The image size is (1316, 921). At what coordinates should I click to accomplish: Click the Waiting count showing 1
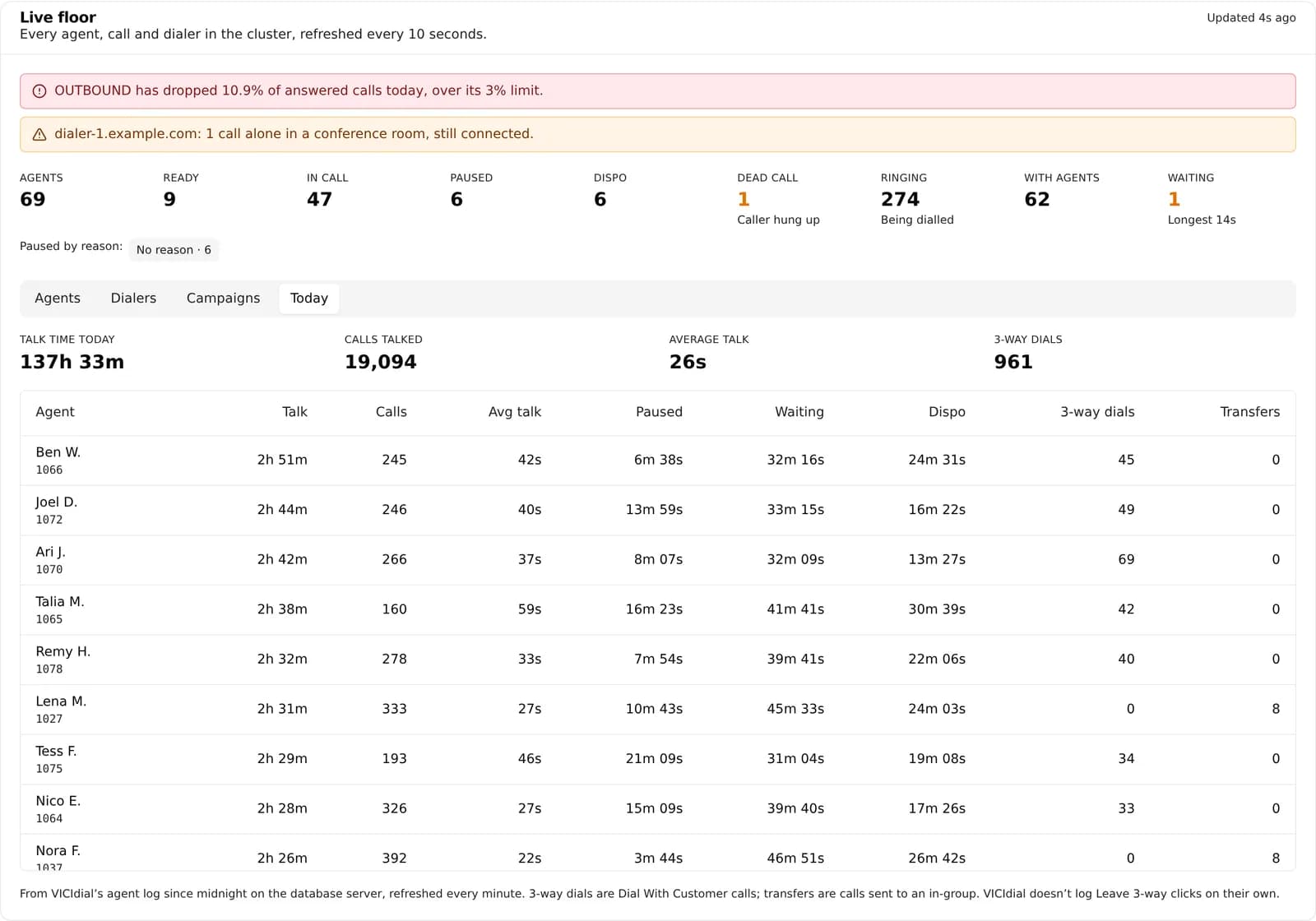point(1174,200)
